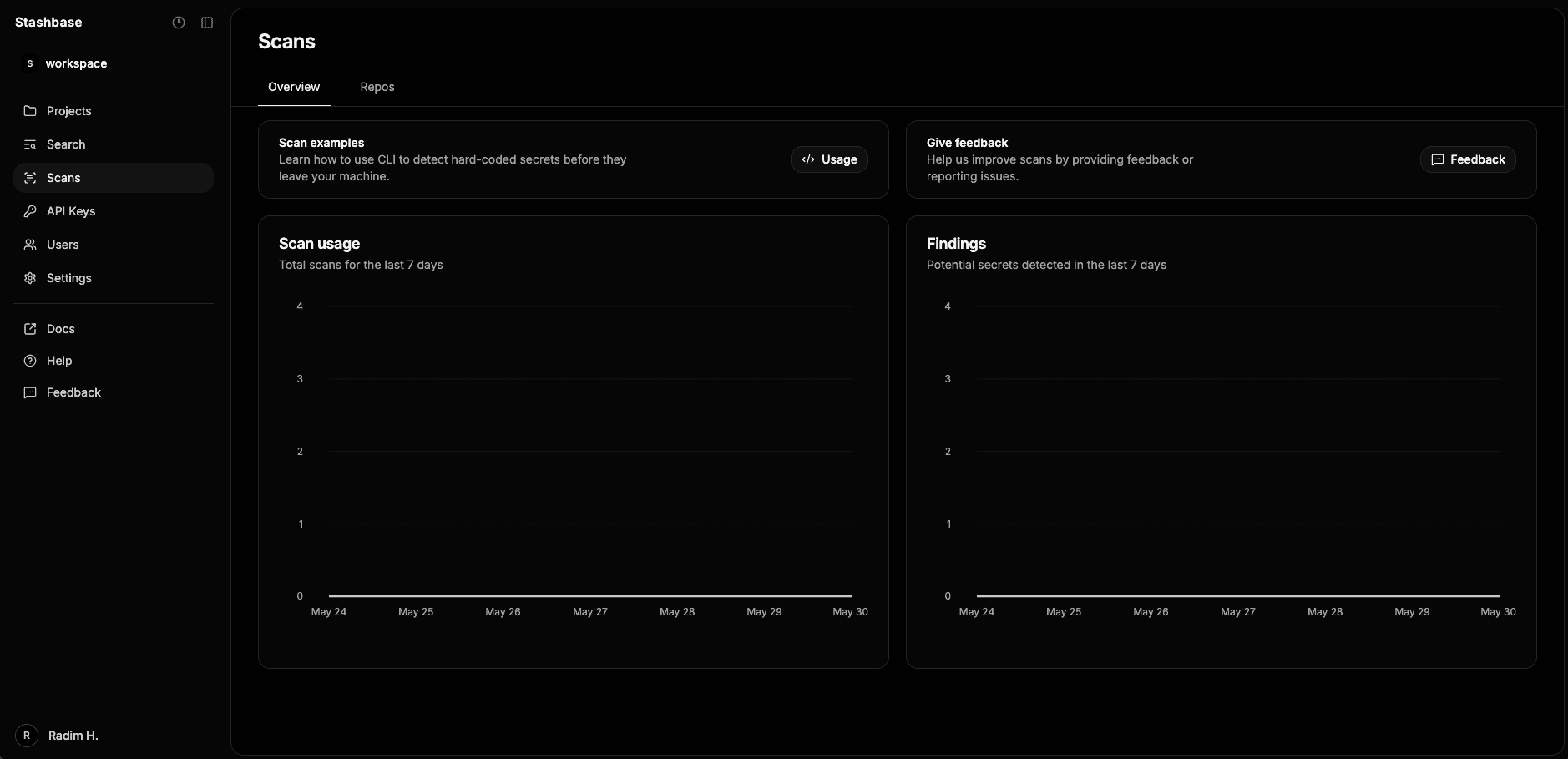Click 'Potential secrets detected in the last 7 days'
The image size is (1568, 759).
[x=1046, y=265]
